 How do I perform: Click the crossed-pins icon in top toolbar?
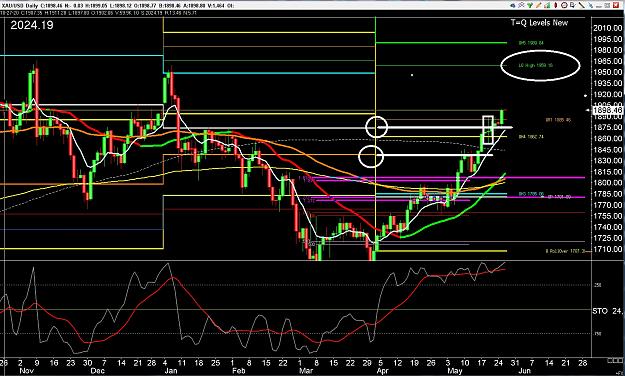point(521,5)
